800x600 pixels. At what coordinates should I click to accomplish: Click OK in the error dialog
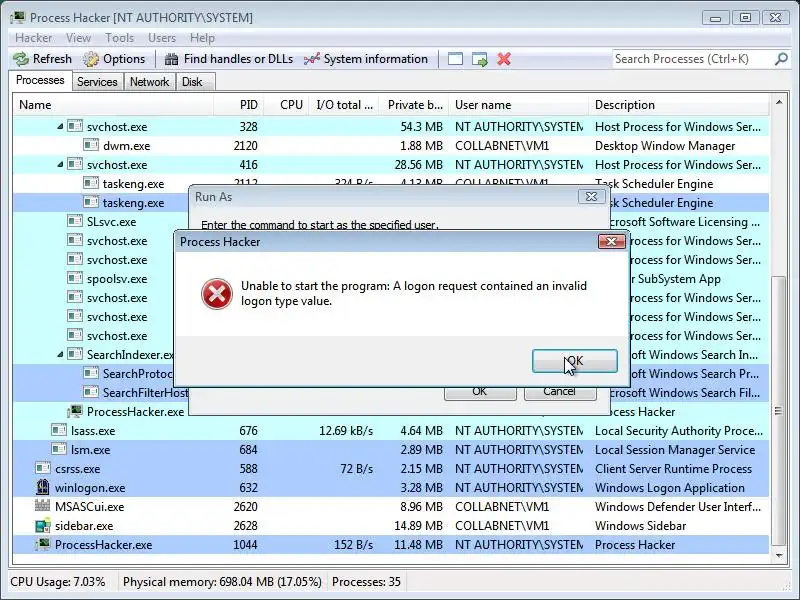(x=574, y=361)
